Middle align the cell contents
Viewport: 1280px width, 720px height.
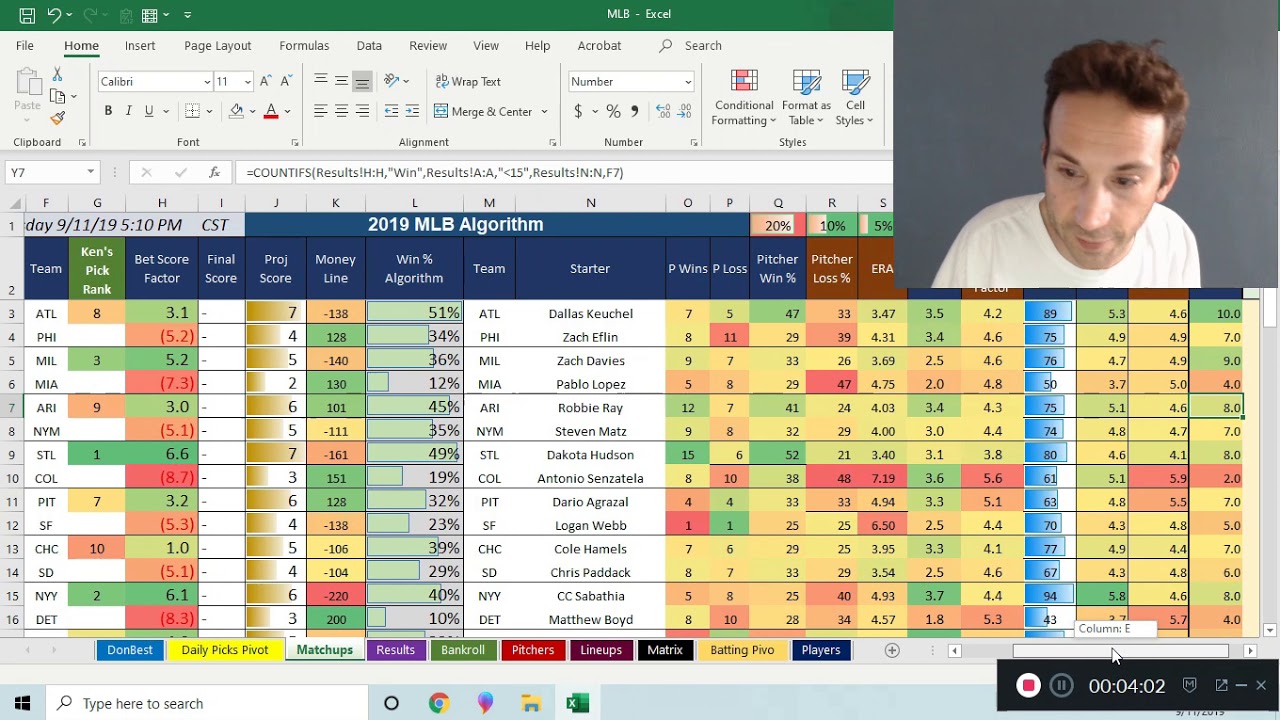pyautogui.click(x=341, y=81)
